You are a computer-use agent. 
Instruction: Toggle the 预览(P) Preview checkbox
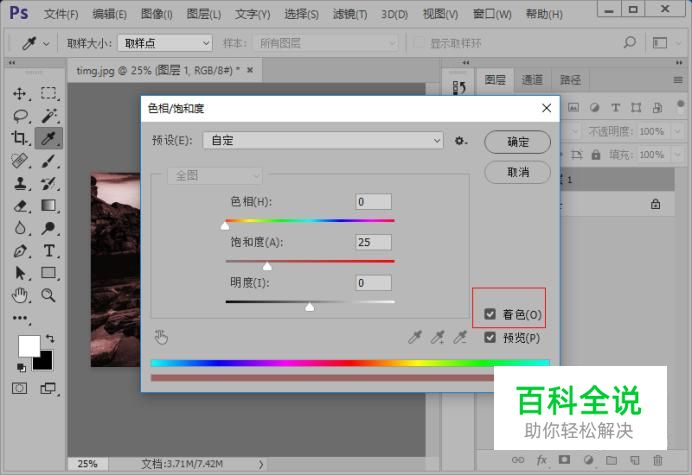tap(490, 338)
